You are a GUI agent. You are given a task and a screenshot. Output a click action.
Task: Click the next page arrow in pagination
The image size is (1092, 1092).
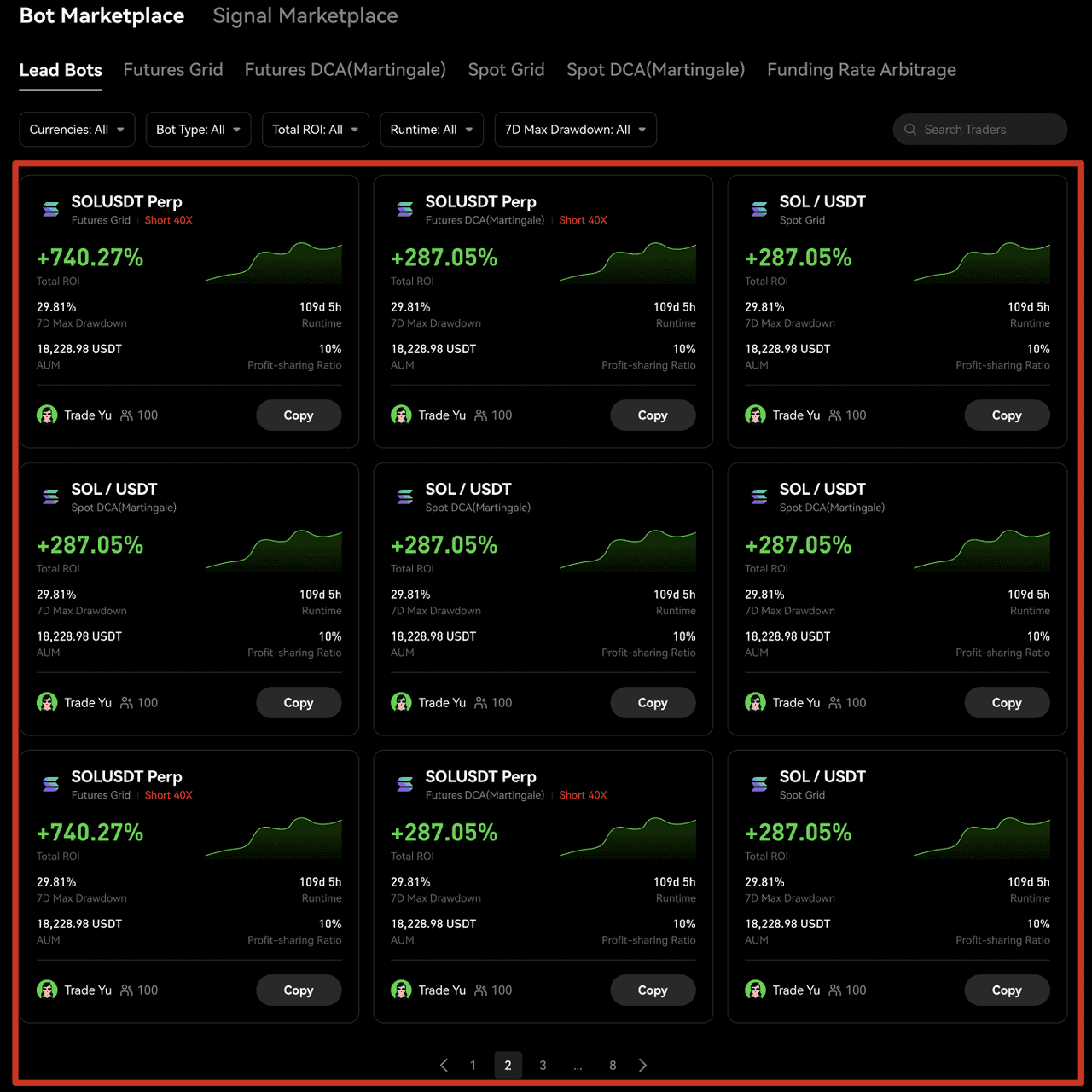(643, 1065)
